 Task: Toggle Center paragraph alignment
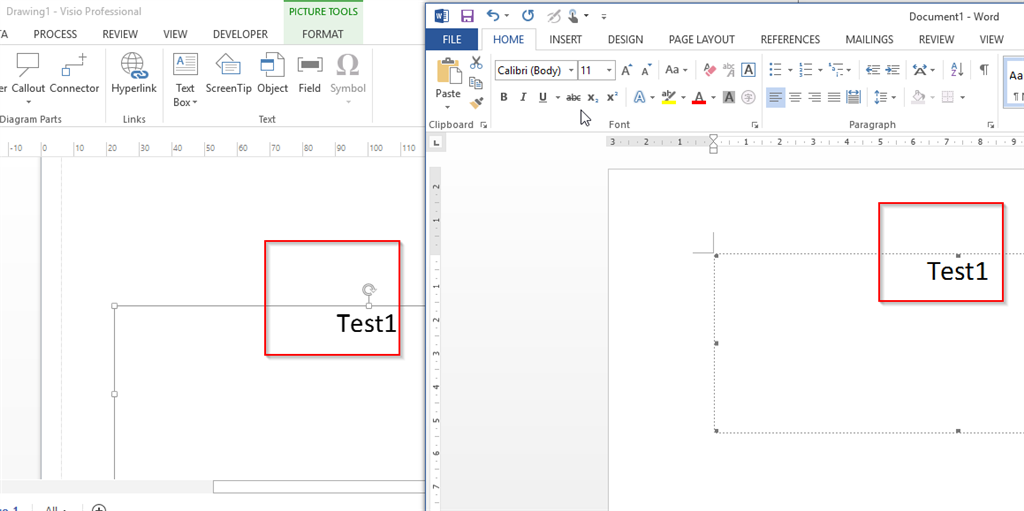click(x=795, y=97)
